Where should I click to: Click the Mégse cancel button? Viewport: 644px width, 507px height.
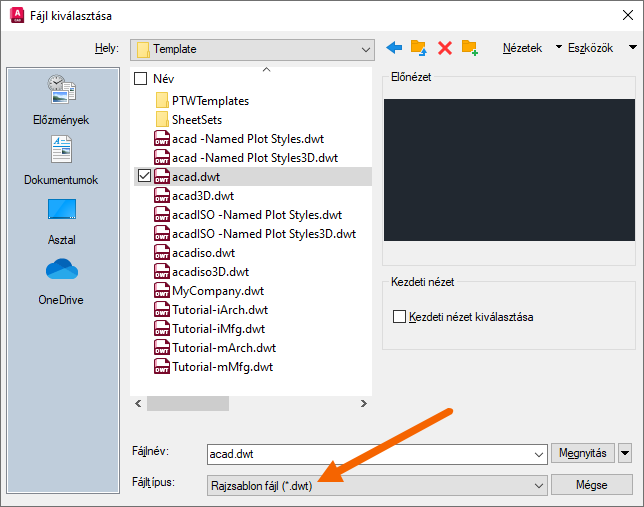tap(591, 485)
